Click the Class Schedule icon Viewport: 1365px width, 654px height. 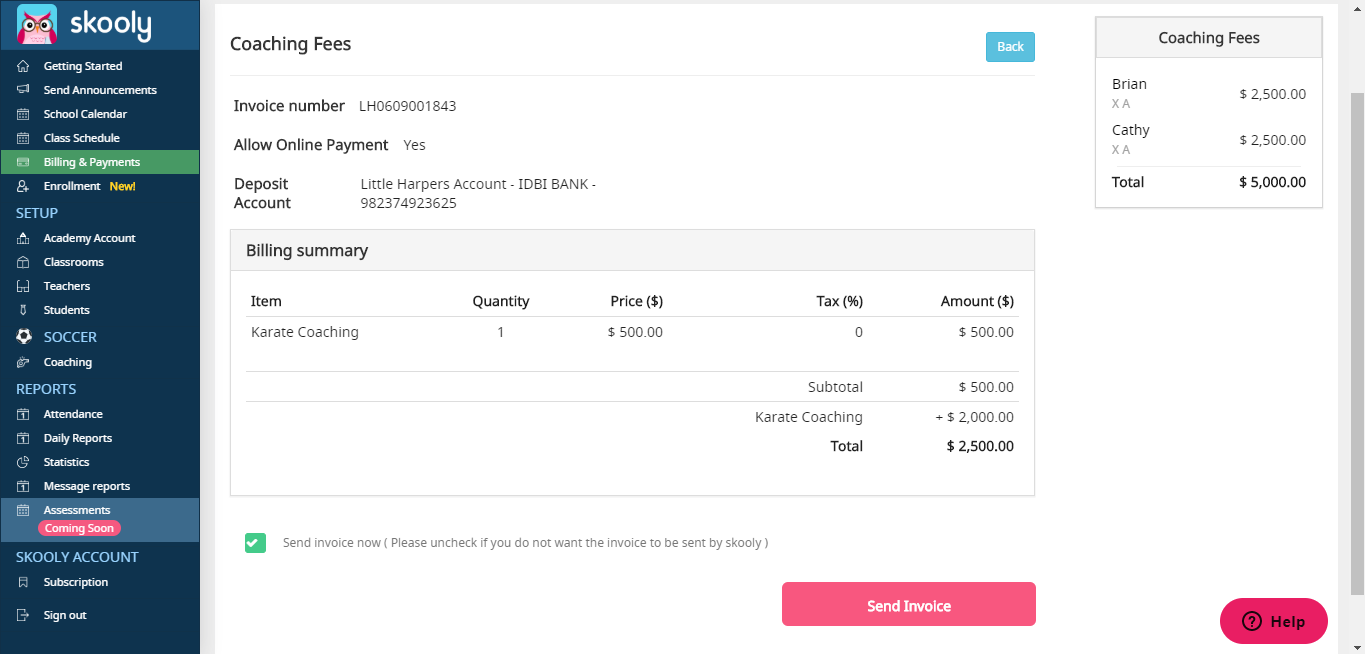pyautogui.click(x=23, y=138)
